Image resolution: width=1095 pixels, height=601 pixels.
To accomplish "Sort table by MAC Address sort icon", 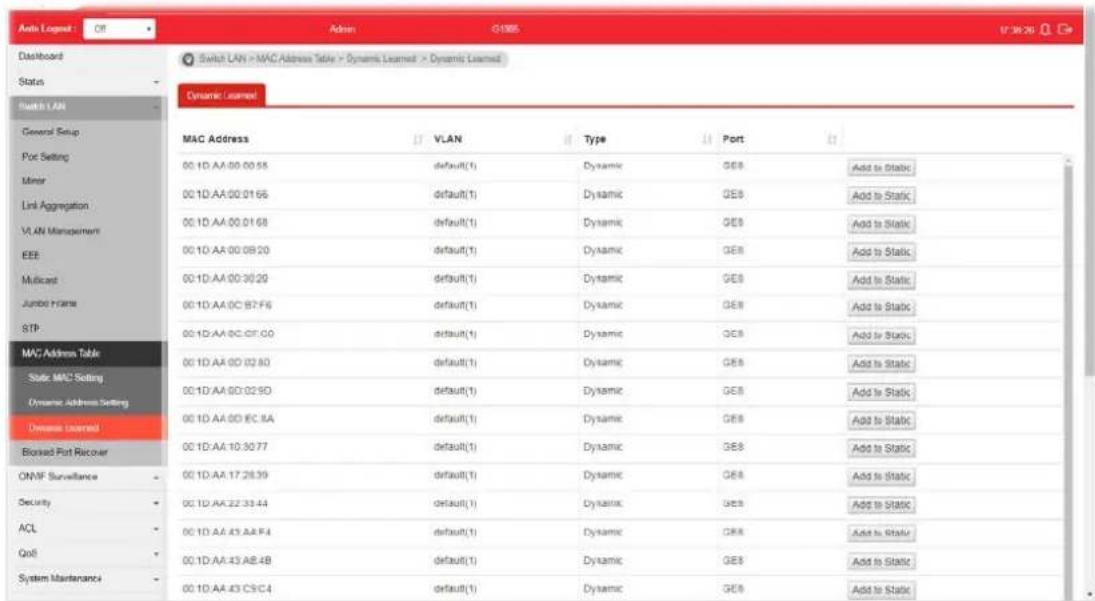I will pos(418,140).
